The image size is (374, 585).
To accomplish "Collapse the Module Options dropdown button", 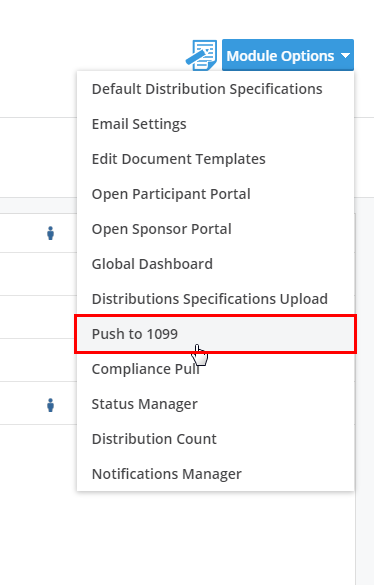I will coord(288,55).
